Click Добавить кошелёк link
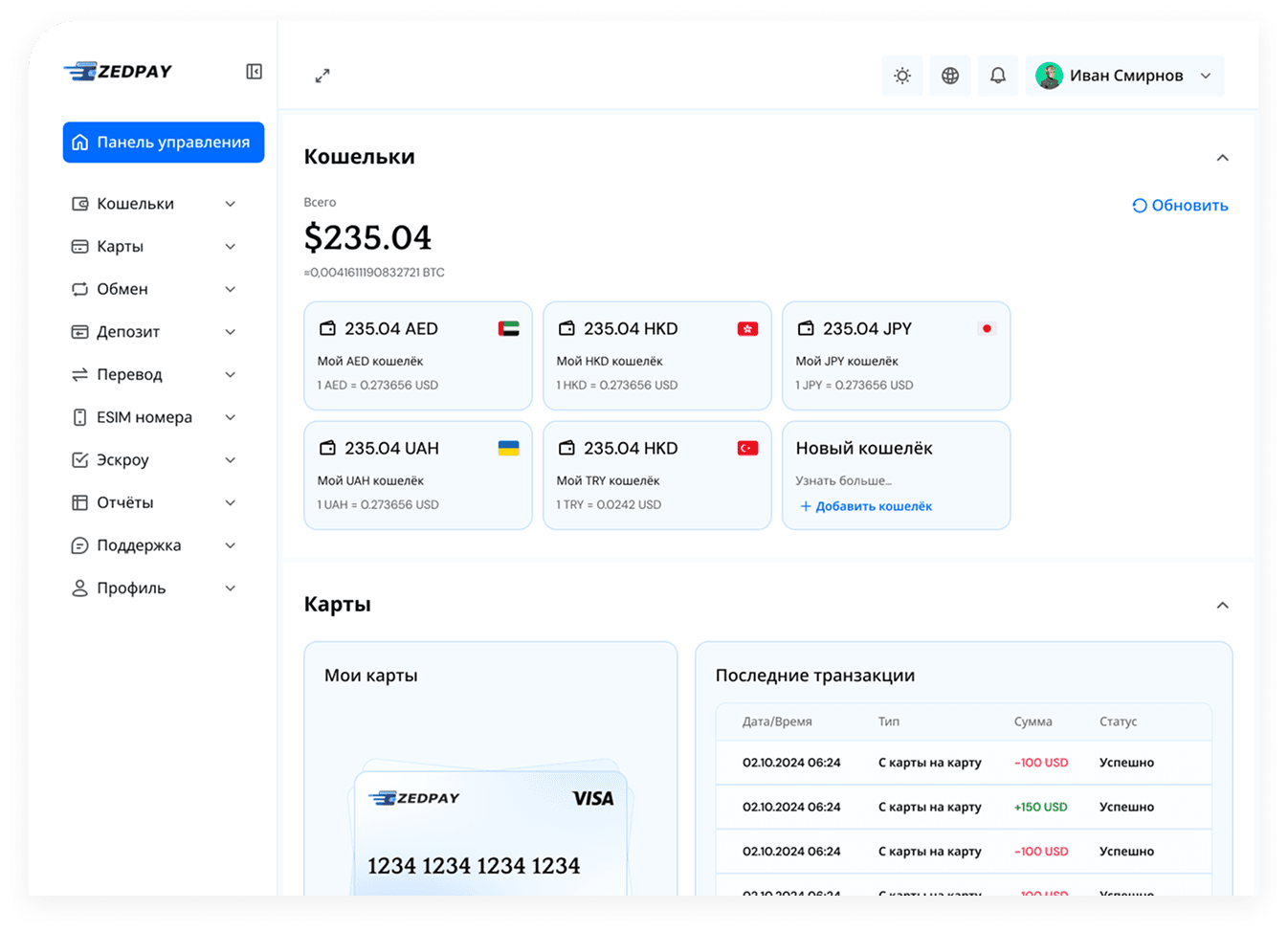 (x=866, y=506)
